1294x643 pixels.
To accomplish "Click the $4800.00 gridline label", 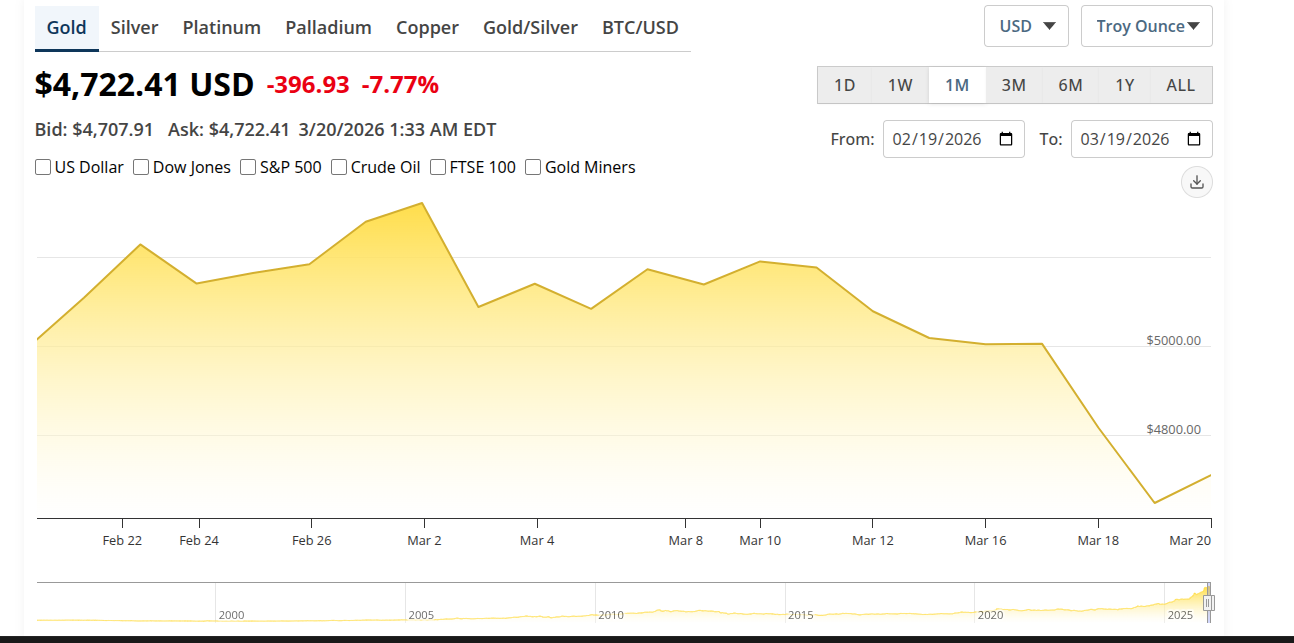I will [x=1173, y=429].
